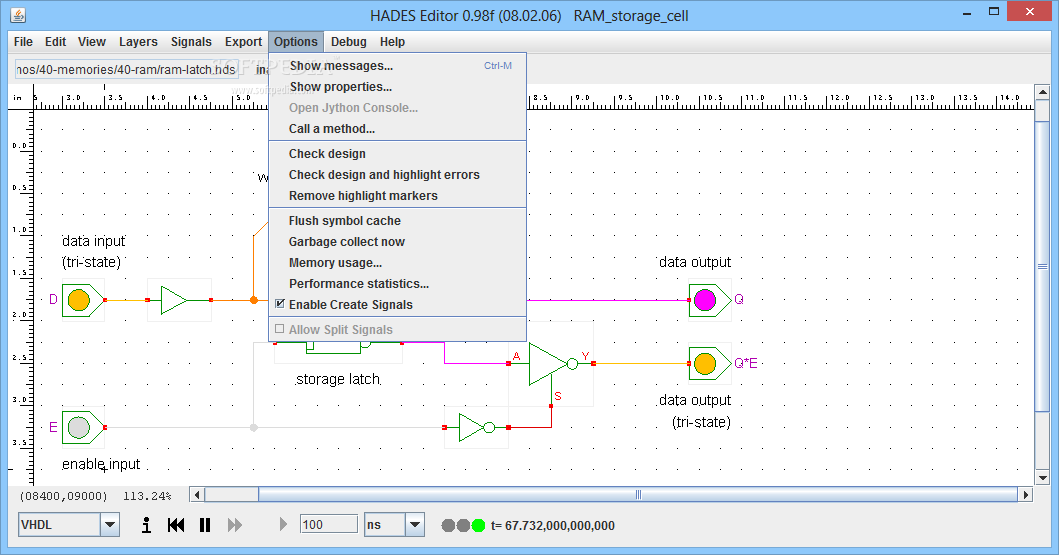This screenshot has height=555, width=1059.
Task: Open the Signals menu
Action: click(x=191, y=42)
